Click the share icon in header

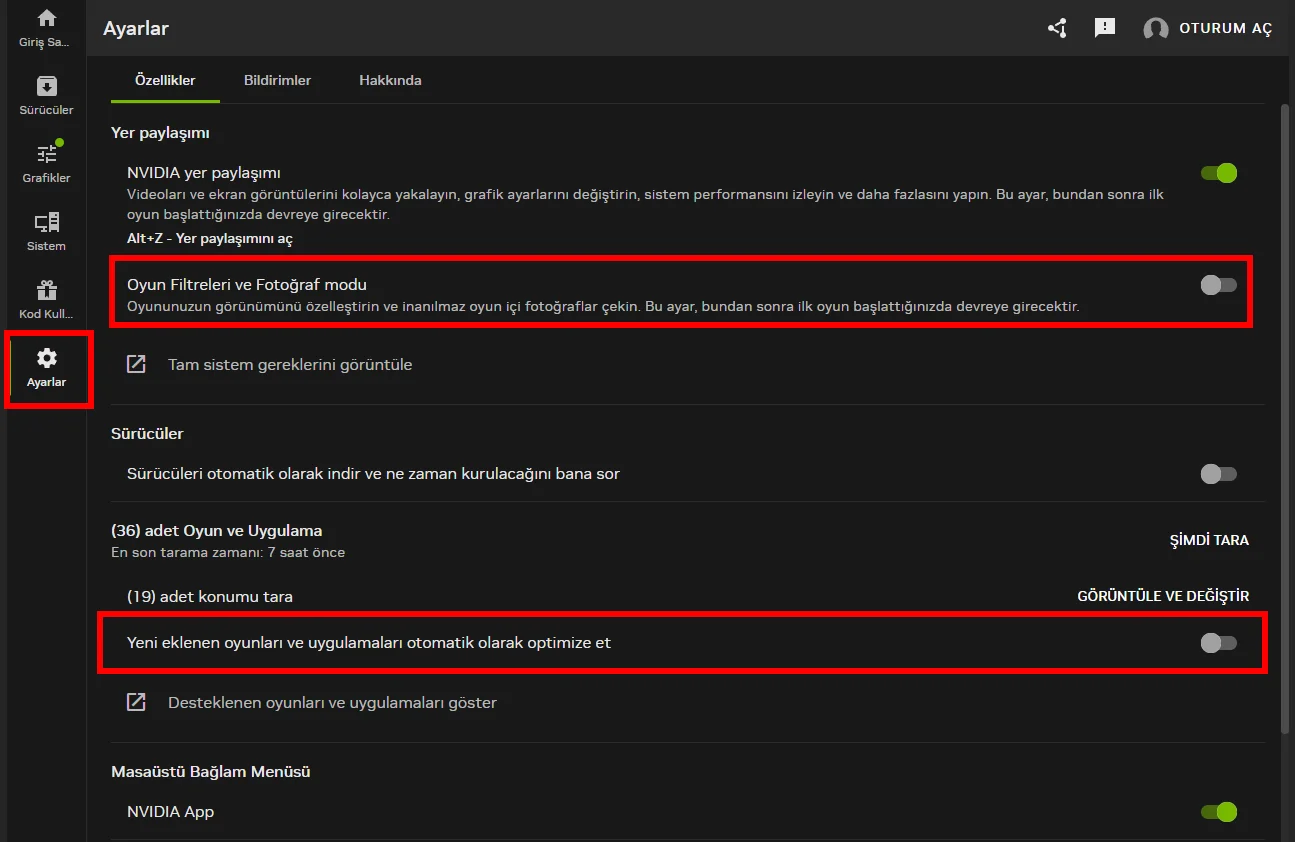1057,28
